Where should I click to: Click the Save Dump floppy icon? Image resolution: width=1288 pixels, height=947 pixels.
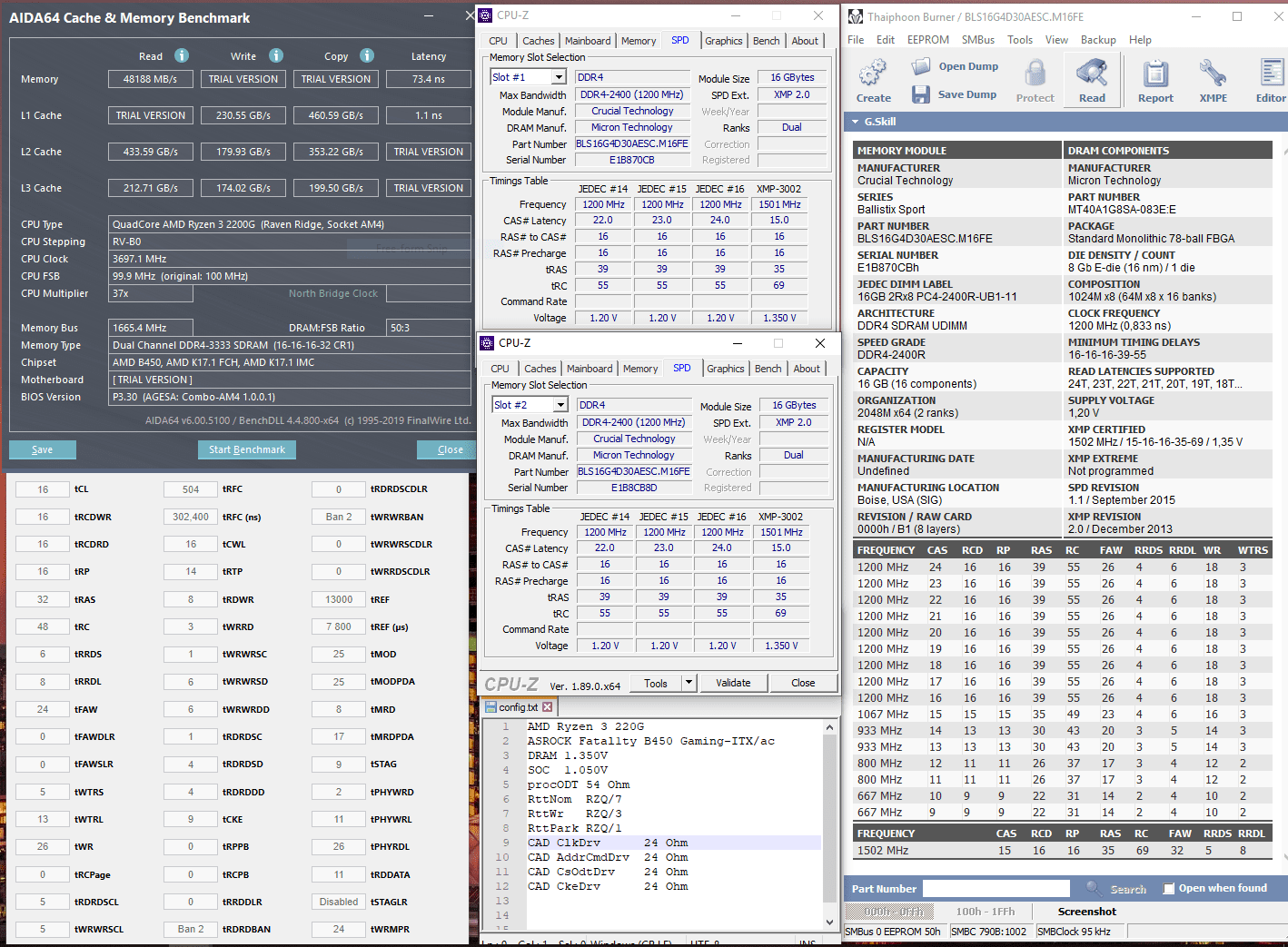coord(921,94)
